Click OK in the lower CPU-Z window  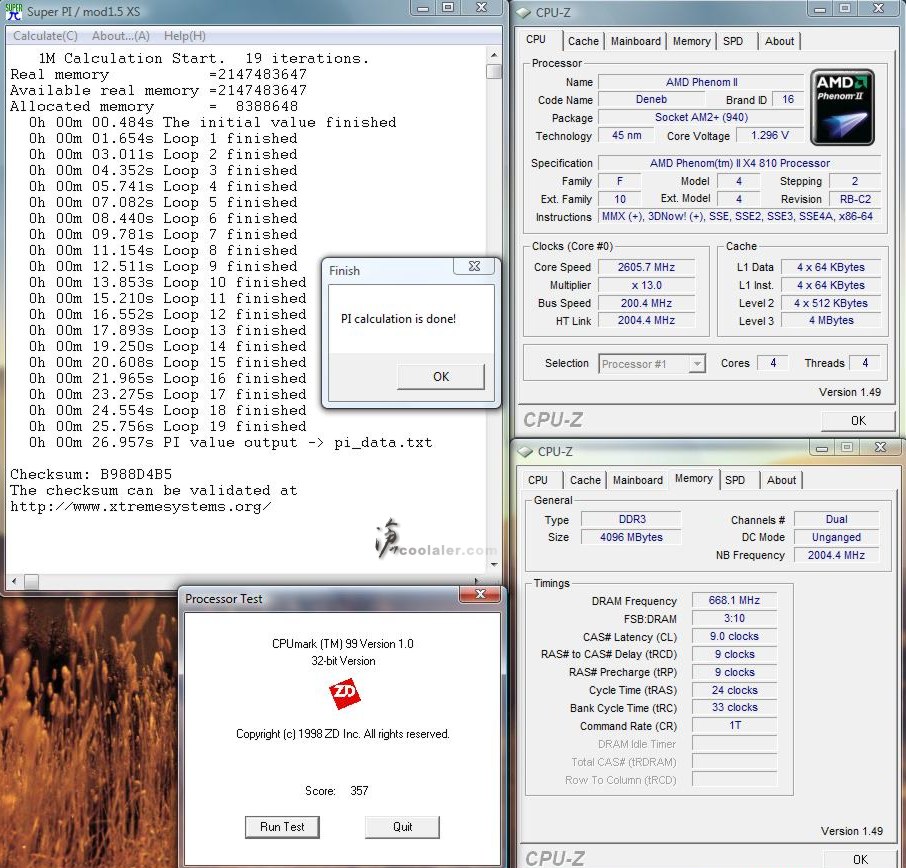(x=860, y=859)
